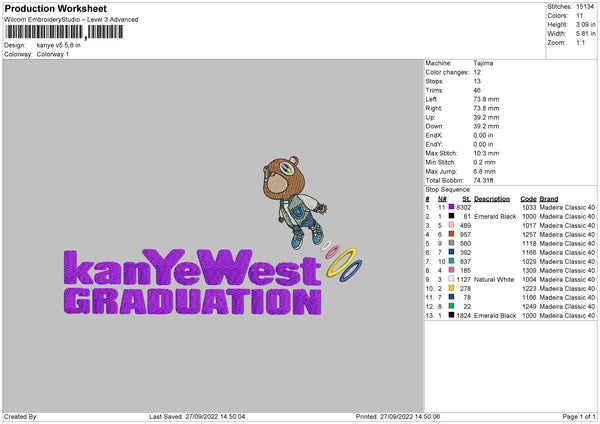Click the Color changes value 12
Viewport: 600px width, 424px height.
pyautogui.click(x=477, y=72)
